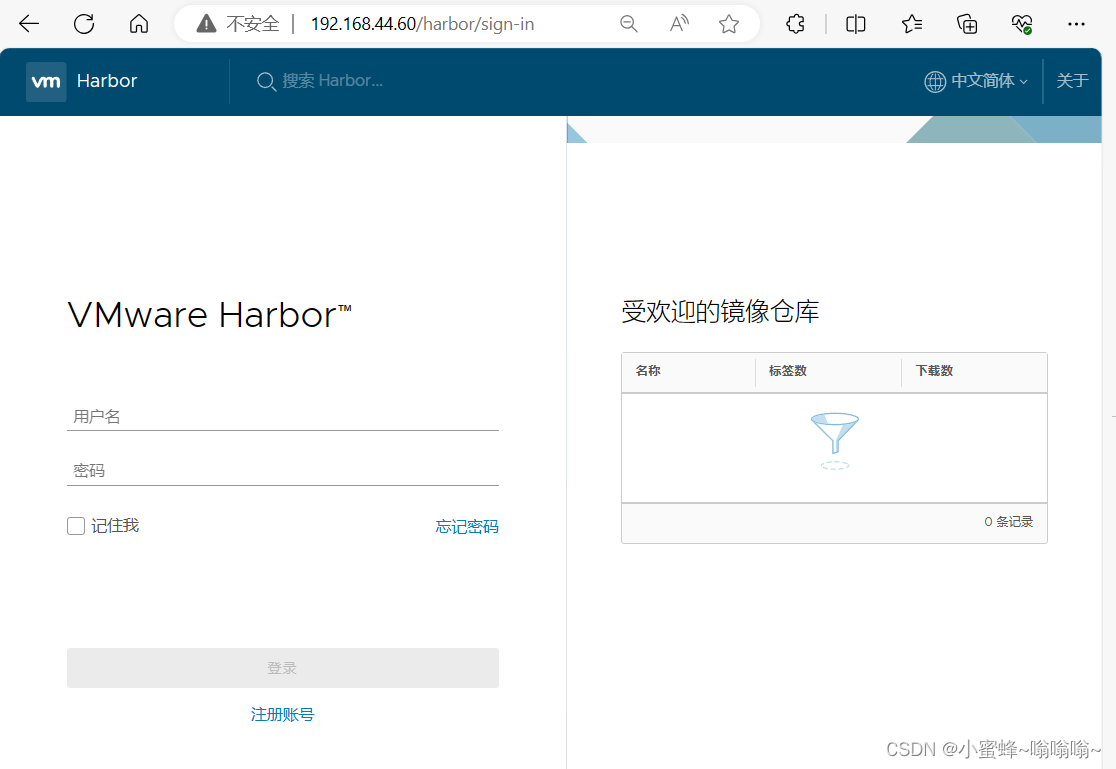Open browser settings and more menu

click(1076, 24)
